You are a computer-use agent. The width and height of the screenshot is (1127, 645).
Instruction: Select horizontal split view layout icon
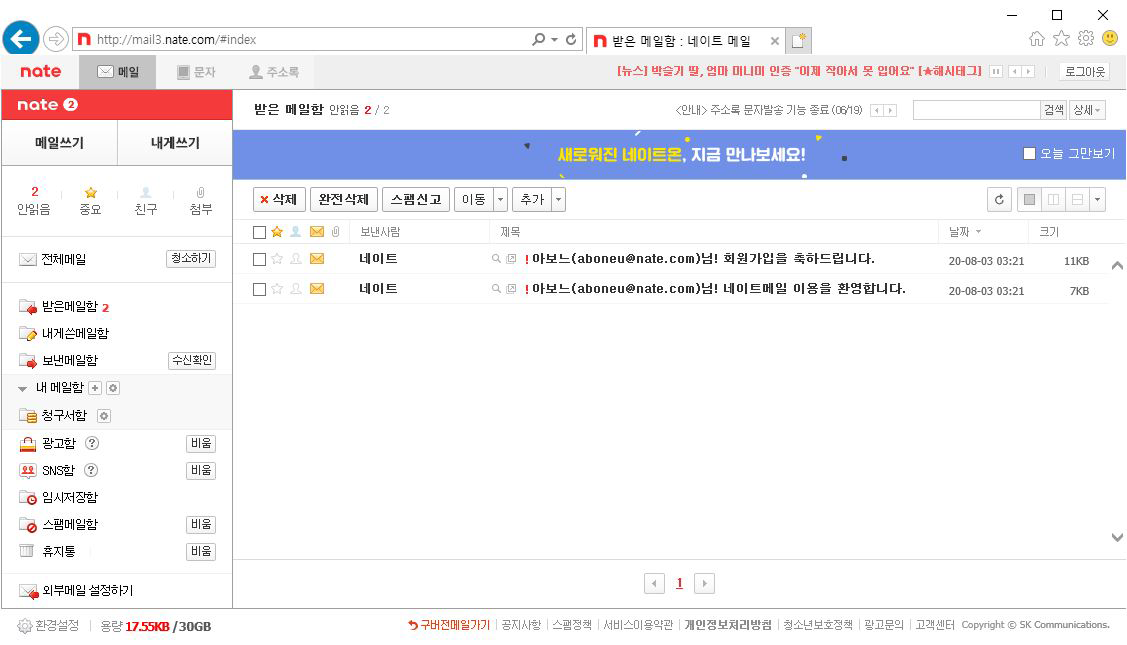1077,200
